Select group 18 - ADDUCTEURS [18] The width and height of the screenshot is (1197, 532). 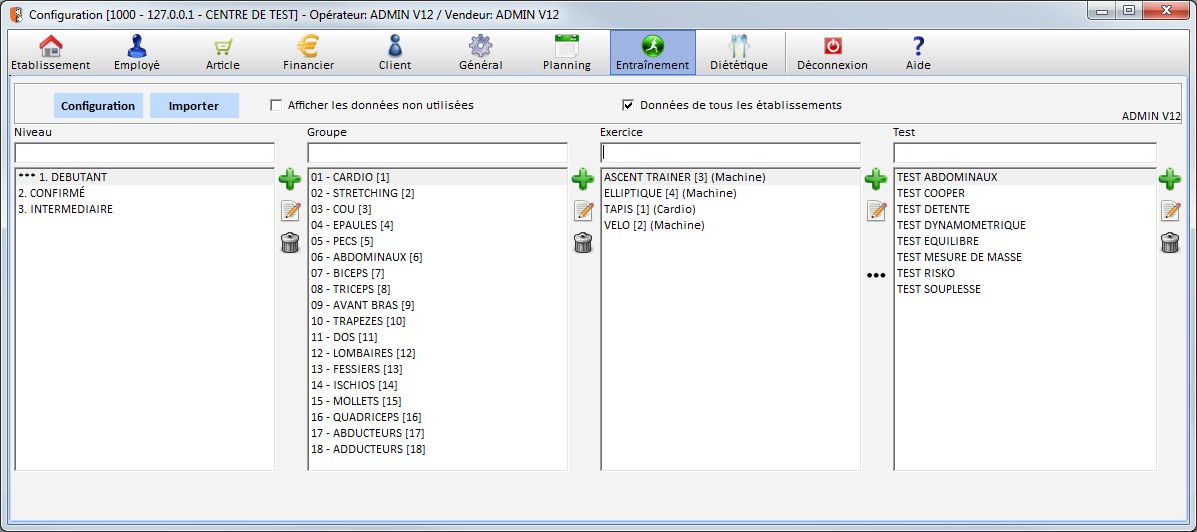[437, 450]
